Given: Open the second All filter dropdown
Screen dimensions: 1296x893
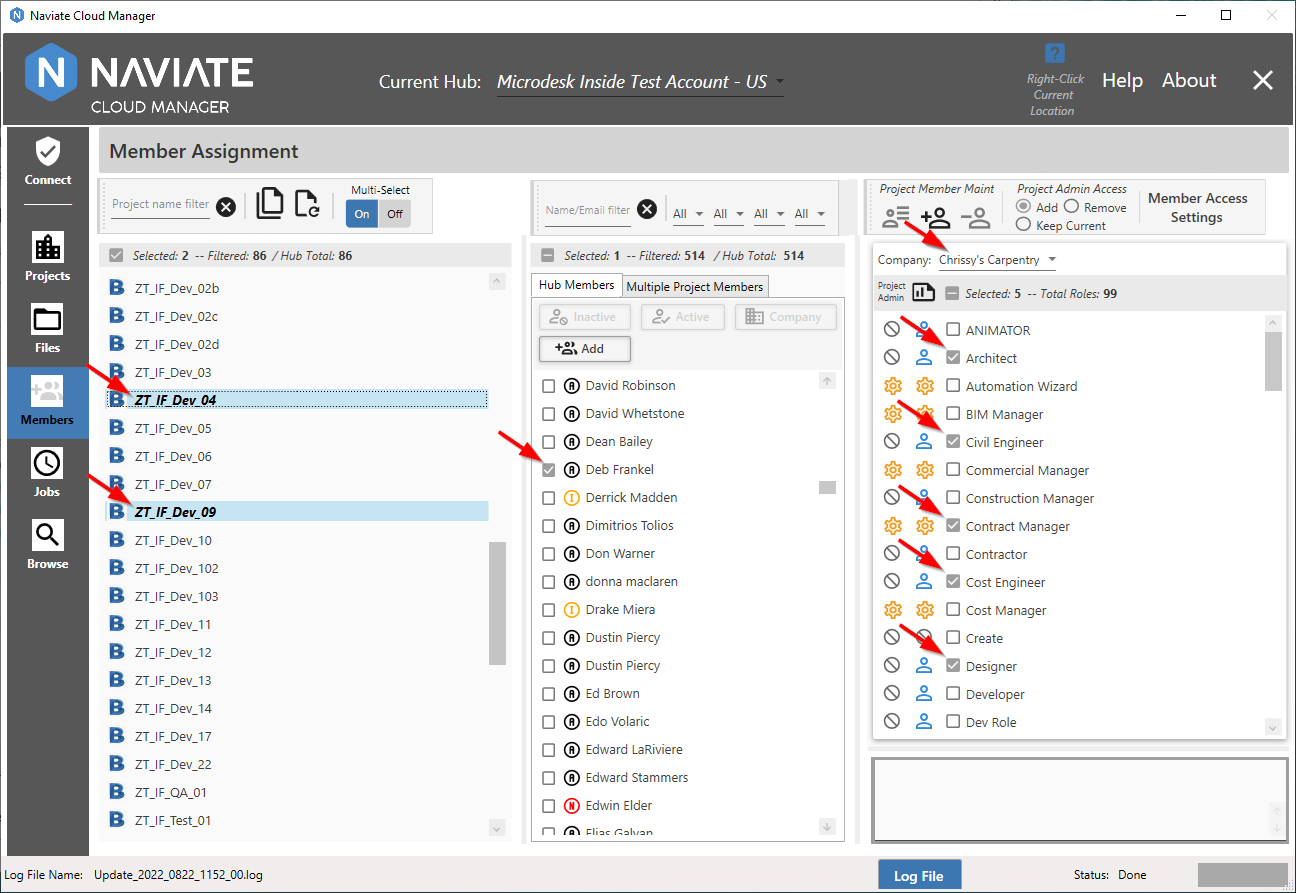Looking at the screenshot, I should click(728, 214).
